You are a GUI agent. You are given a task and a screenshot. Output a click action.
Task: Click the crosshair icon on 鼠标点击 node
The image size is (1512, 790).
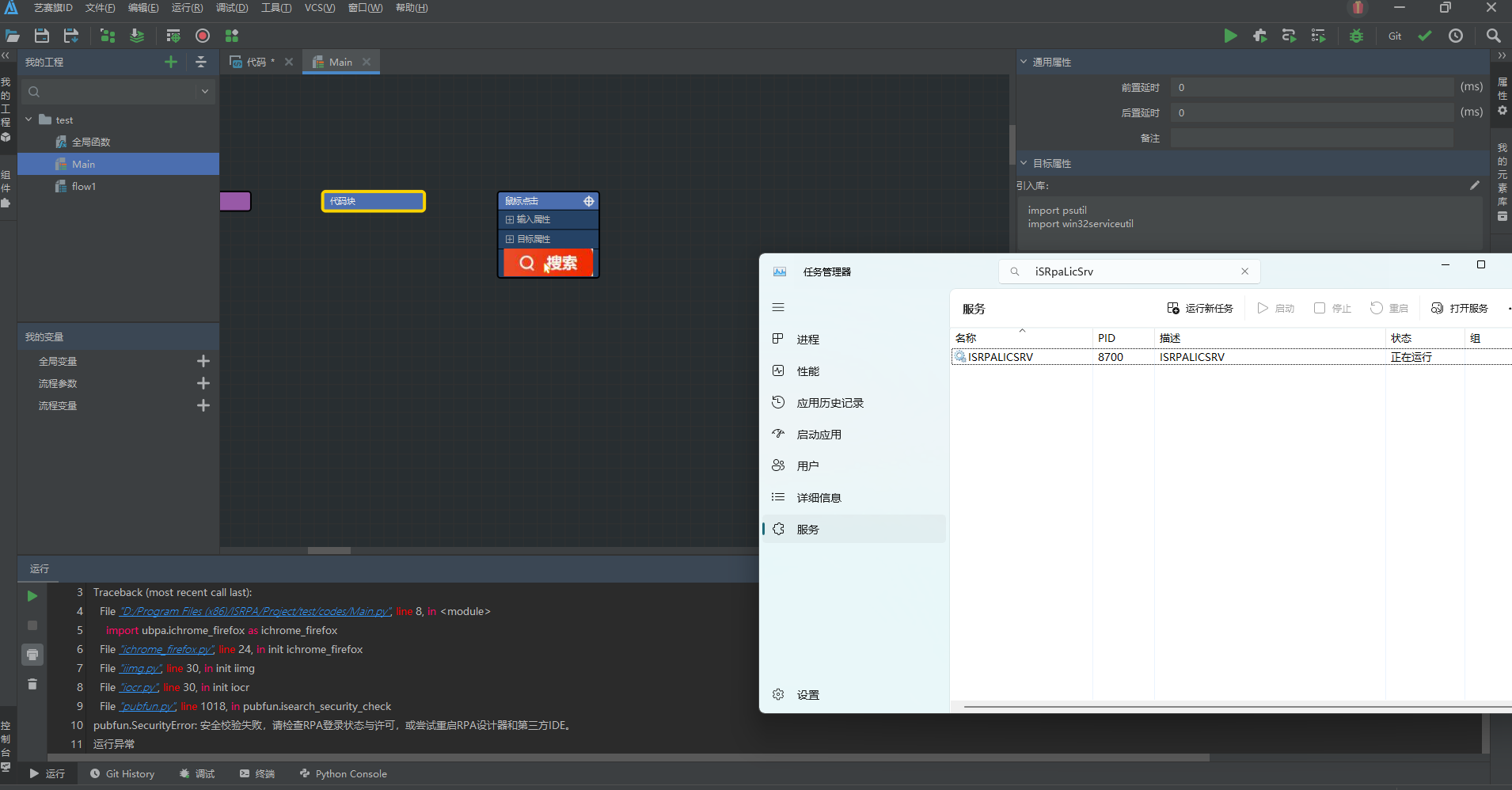click(x=589, y=201)
